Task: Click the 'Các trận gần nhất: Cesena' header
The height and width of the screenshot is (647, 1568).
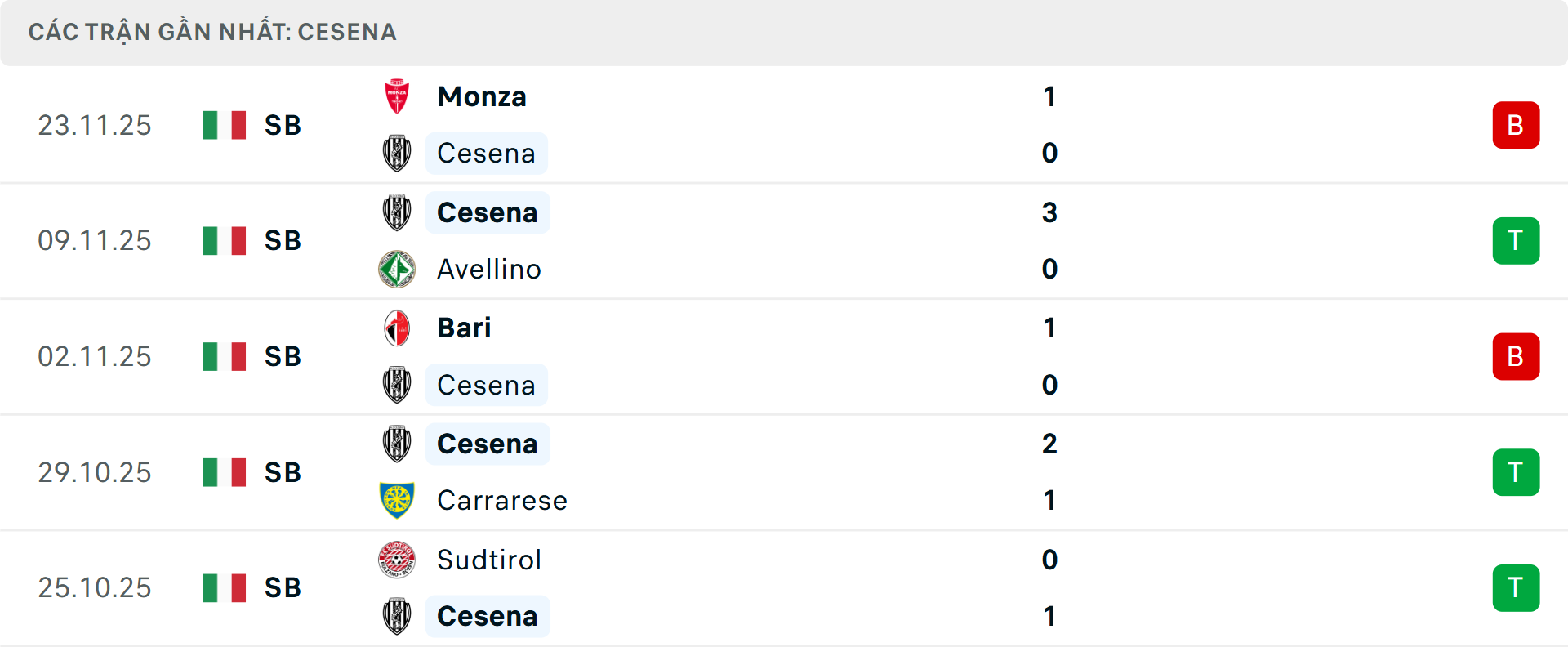Action: coord(212,32)
